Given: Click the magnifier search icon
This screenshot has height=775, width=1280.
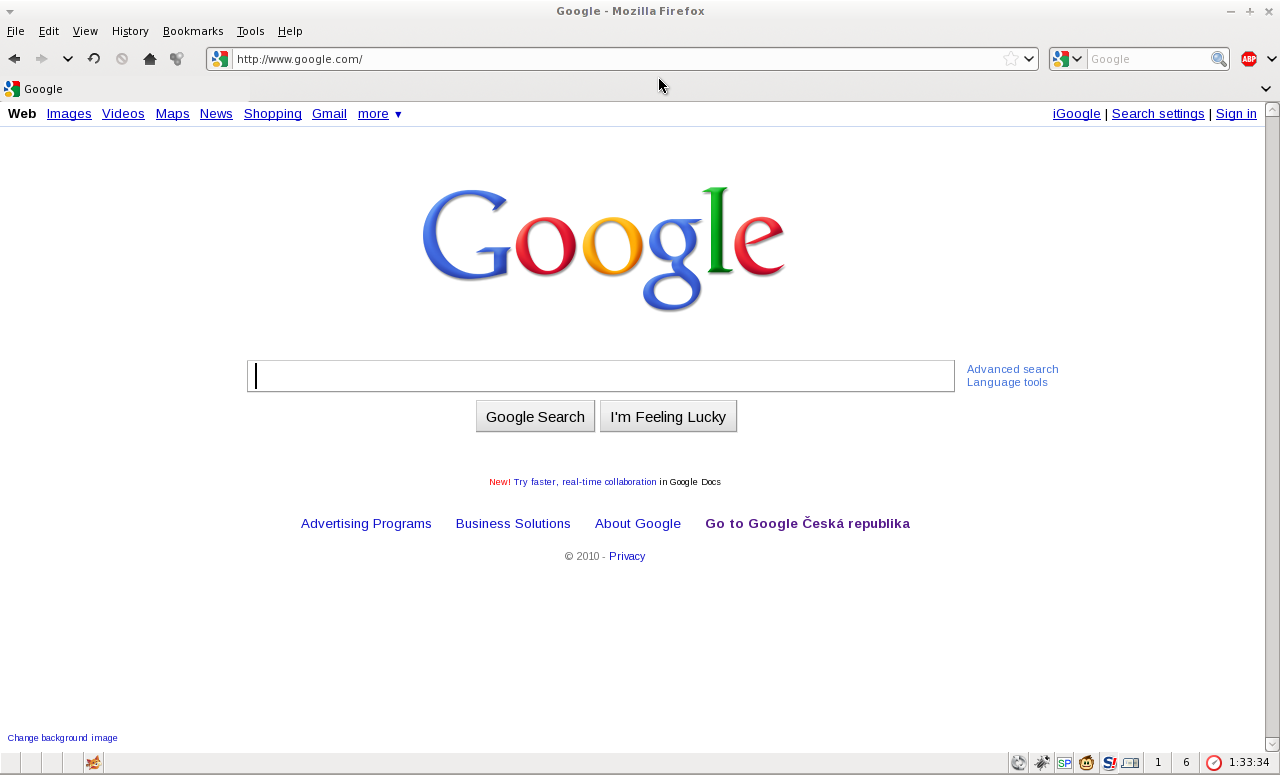Looking at the screenshot, I should tap(1219, 59).
